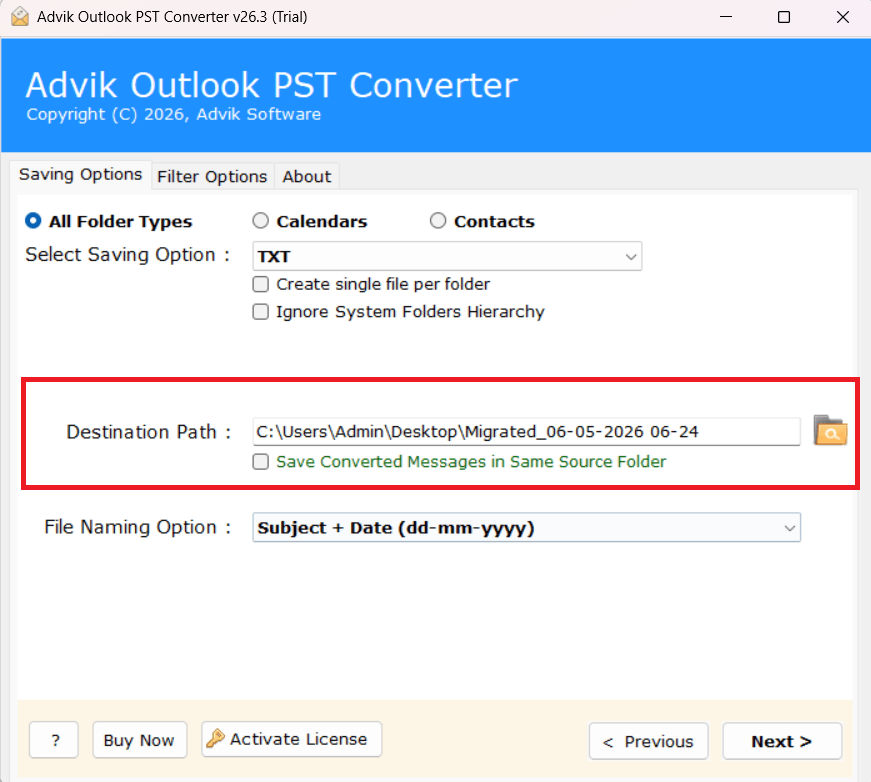The width and height of the screenshot is (871, 782).
Task: Check Save Converted Messages in Same Source Folder
Action: (261, 462)
